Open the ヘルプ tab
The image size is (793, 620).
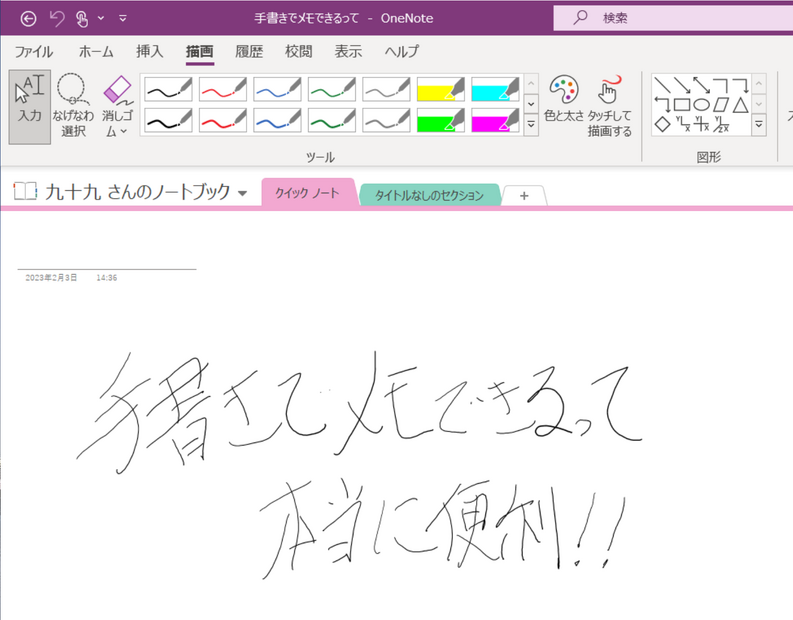pyautogui.click(x=402, y=52)
